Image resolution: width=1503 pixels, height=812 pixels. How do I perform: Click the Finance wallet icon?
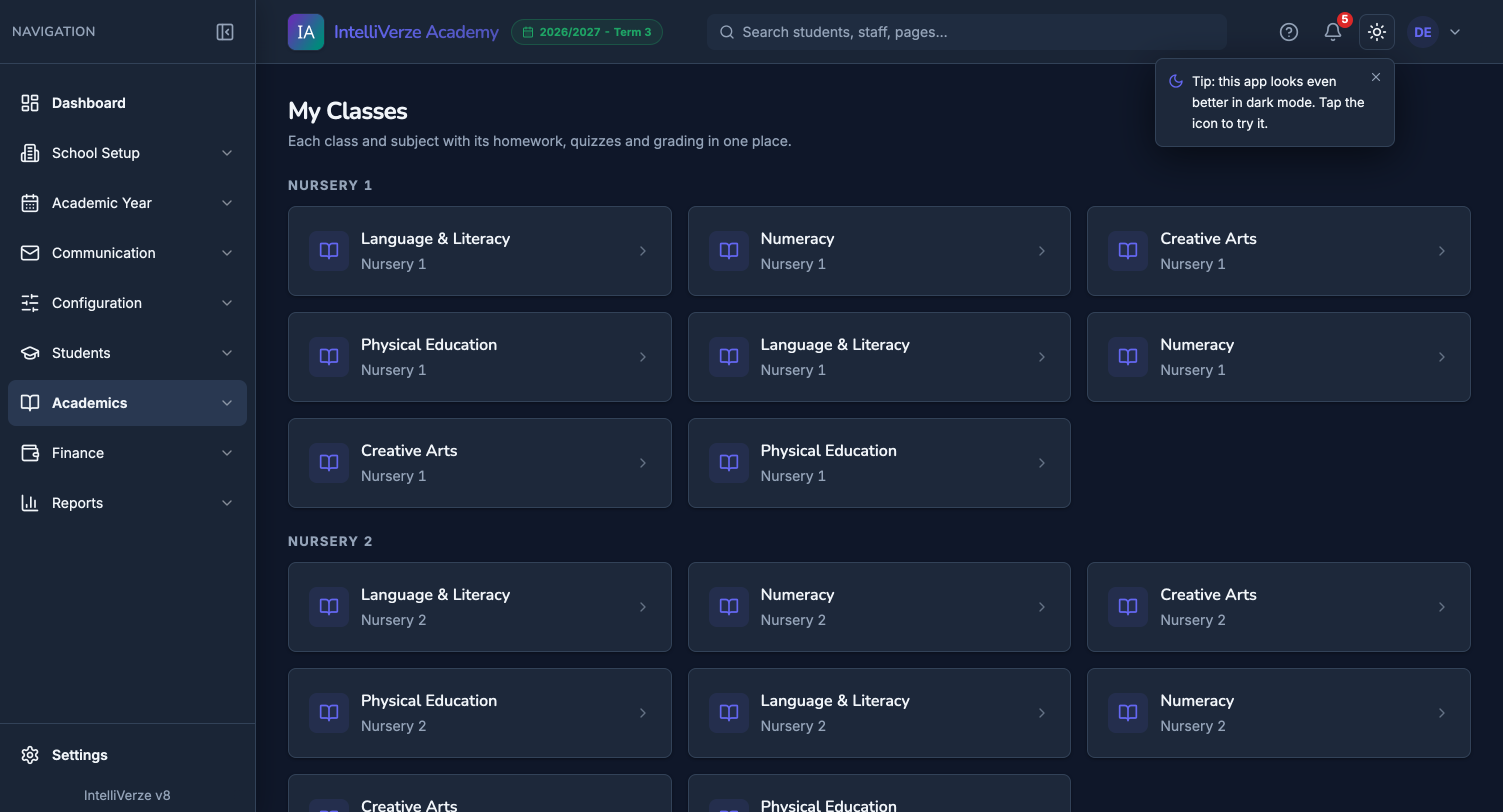[30, 452]
